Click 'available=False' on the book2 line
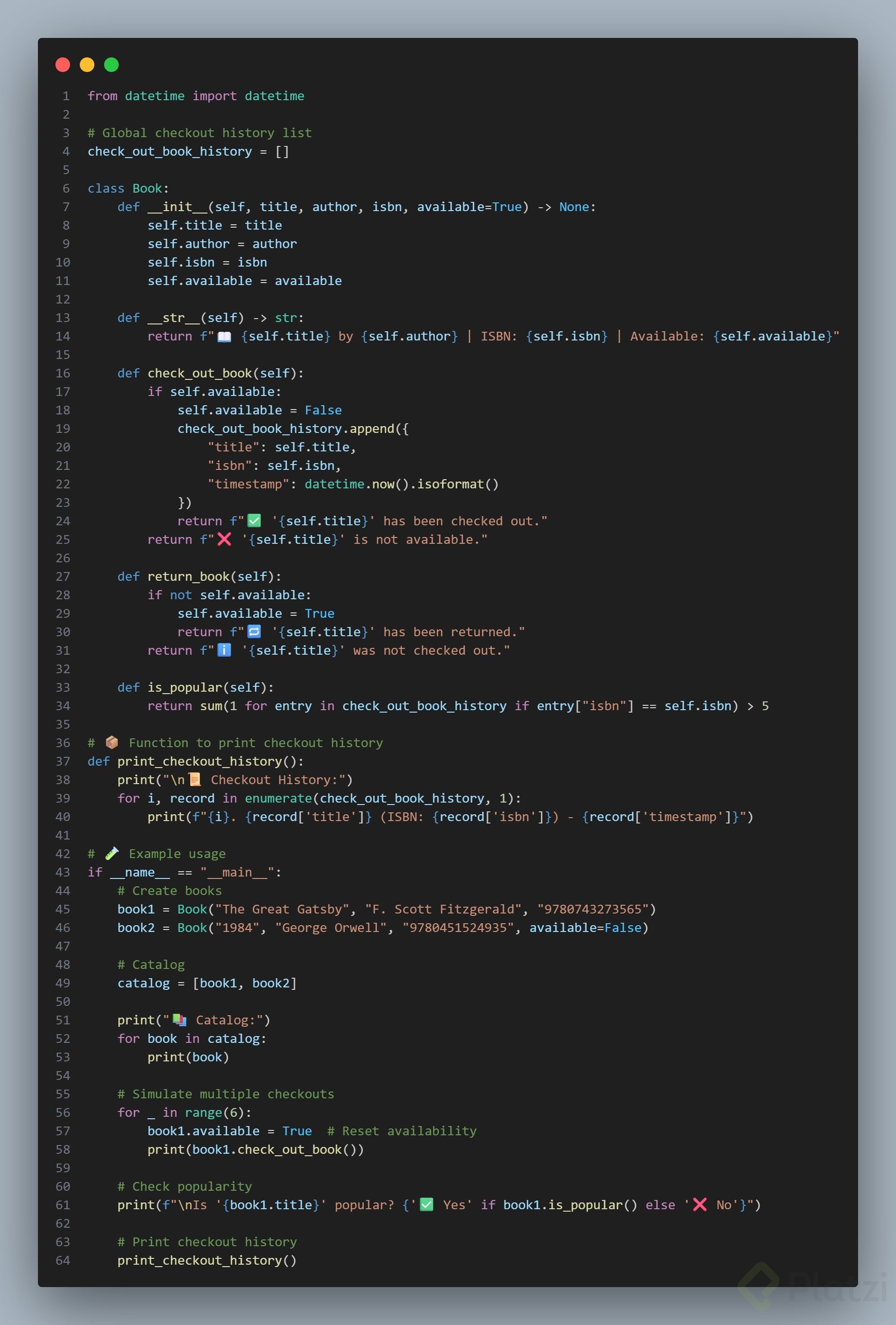The width and height of the screenshot is (896, 1325). (585, 928)
